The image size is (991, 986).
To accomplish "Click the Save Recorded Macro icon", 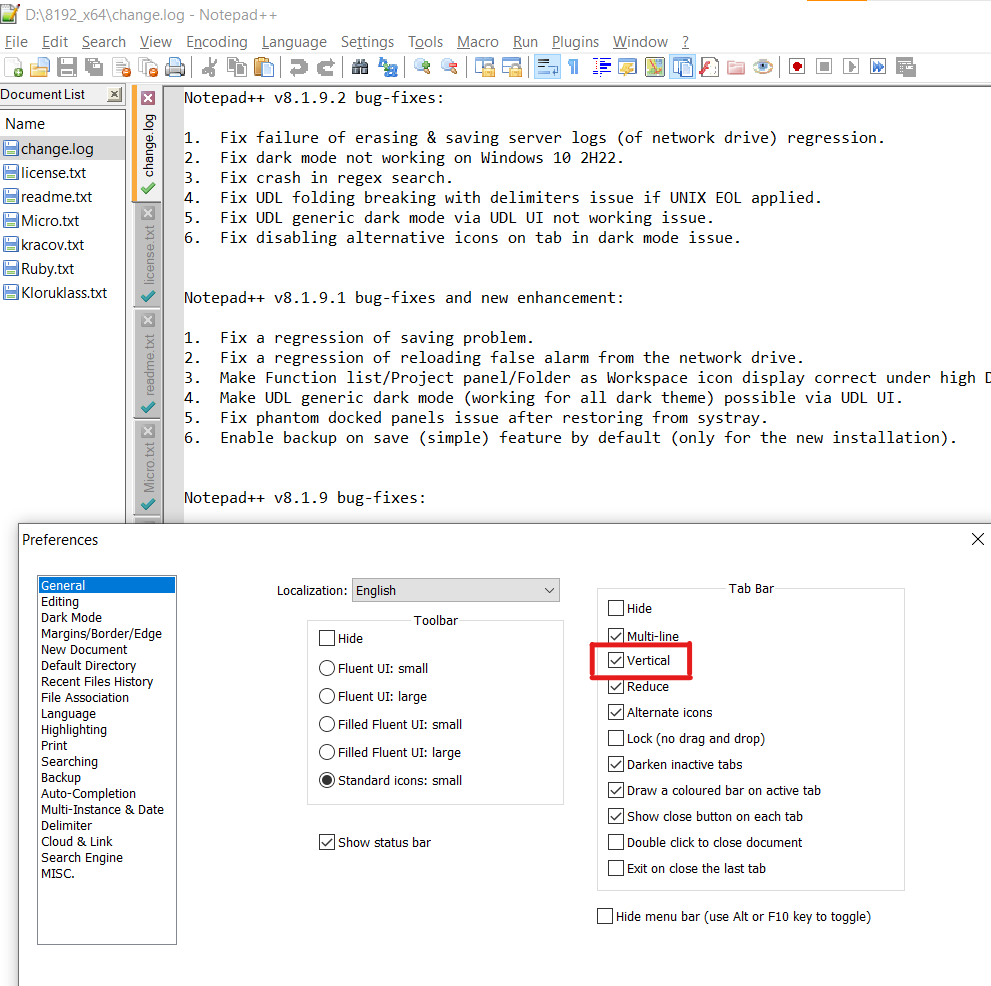I will pos(906,67).
